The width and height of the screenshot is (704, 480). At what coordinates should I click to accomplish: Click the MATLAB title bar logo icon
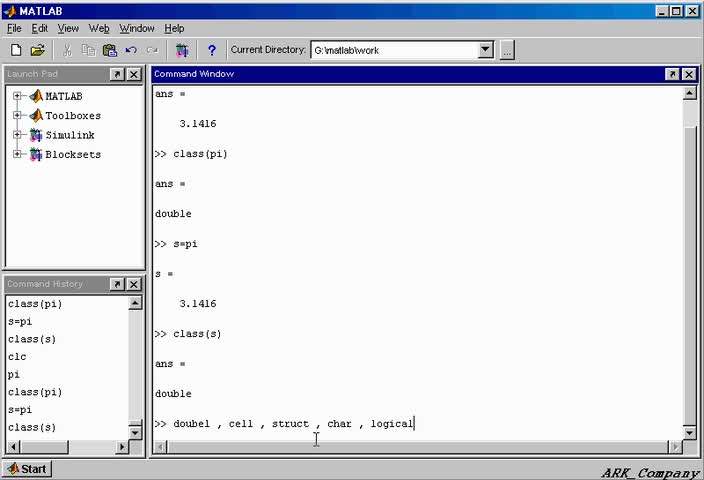10,11
